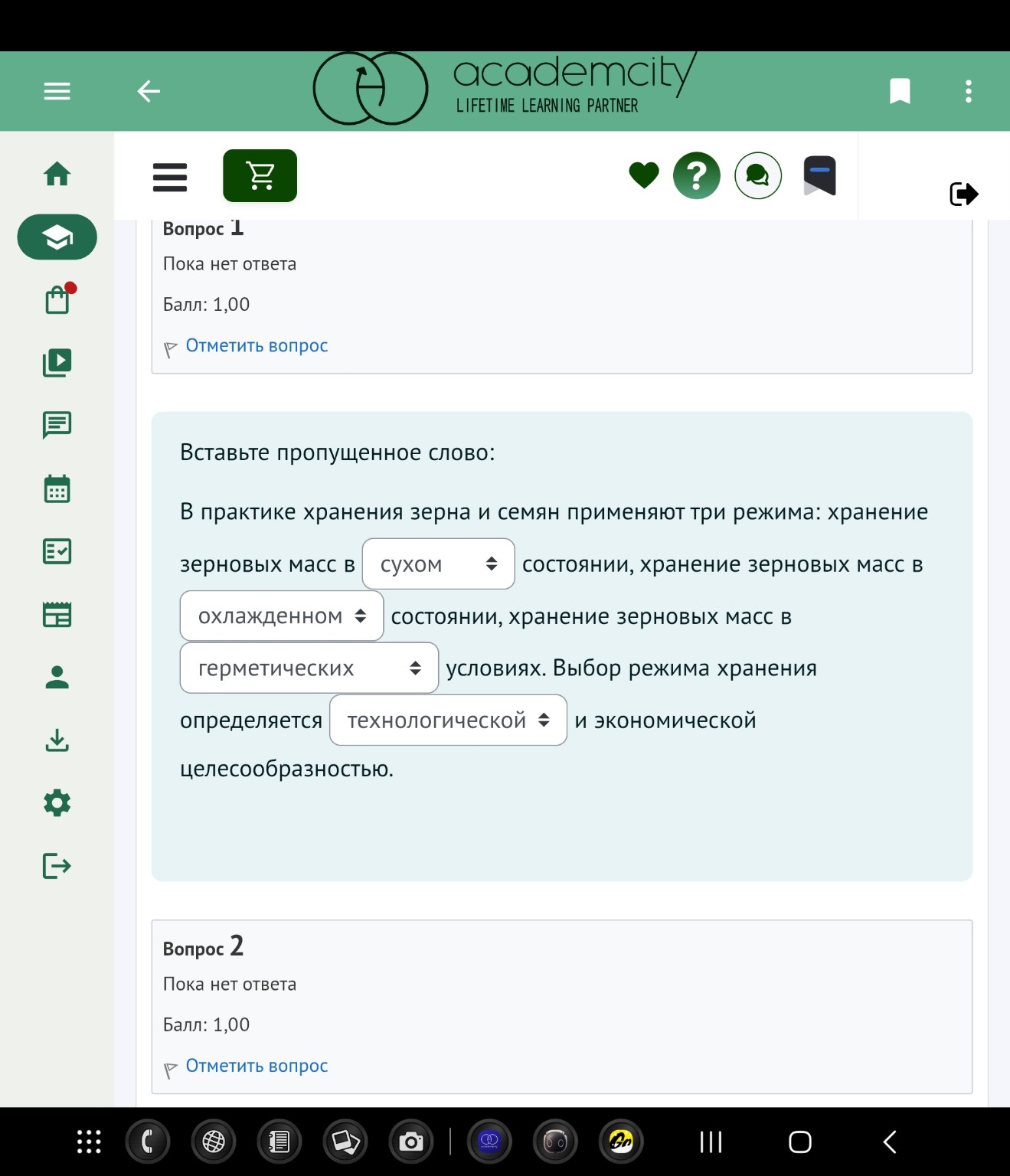
Task: Click the green shopping cart button
Action: coord(260,175)
